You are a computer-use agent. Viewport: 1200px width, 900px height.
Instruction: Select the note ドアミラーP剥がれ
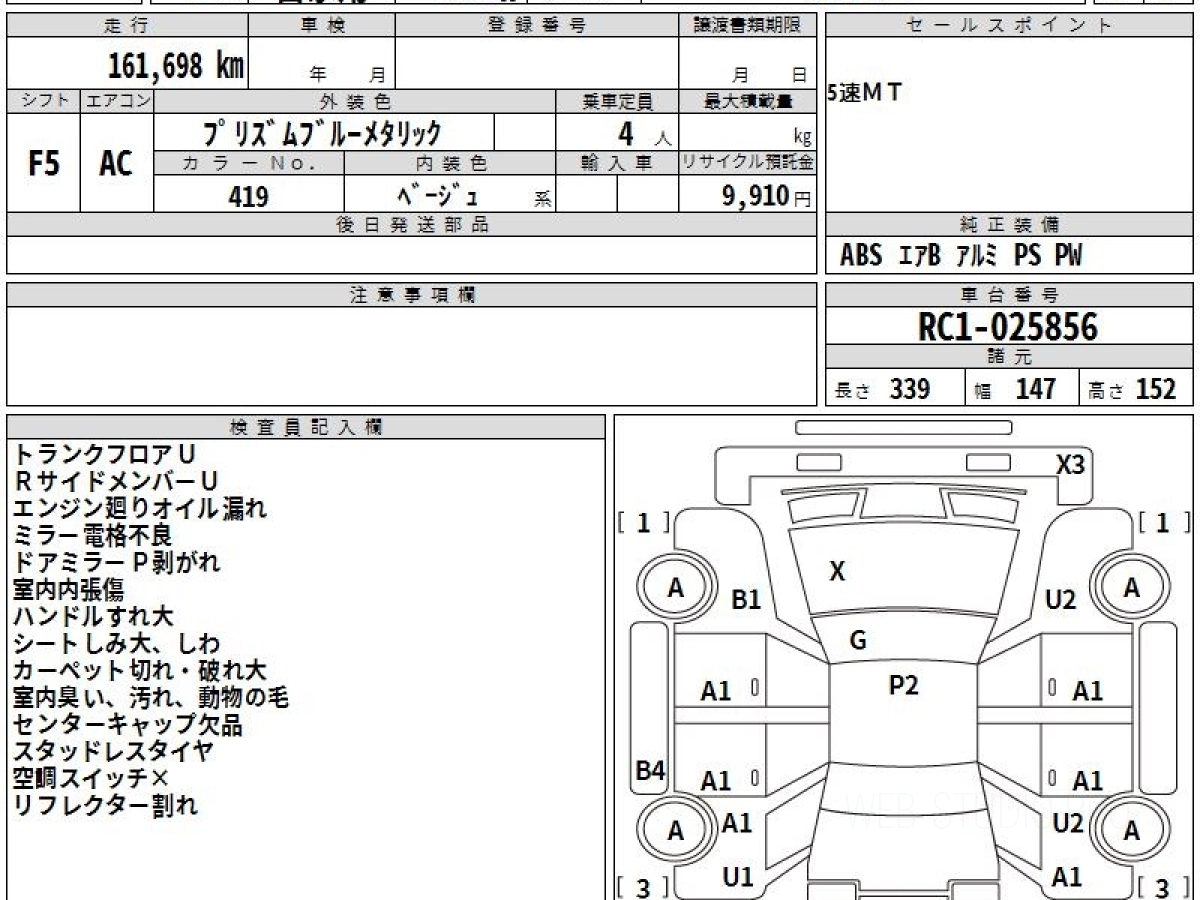point(117,563)
